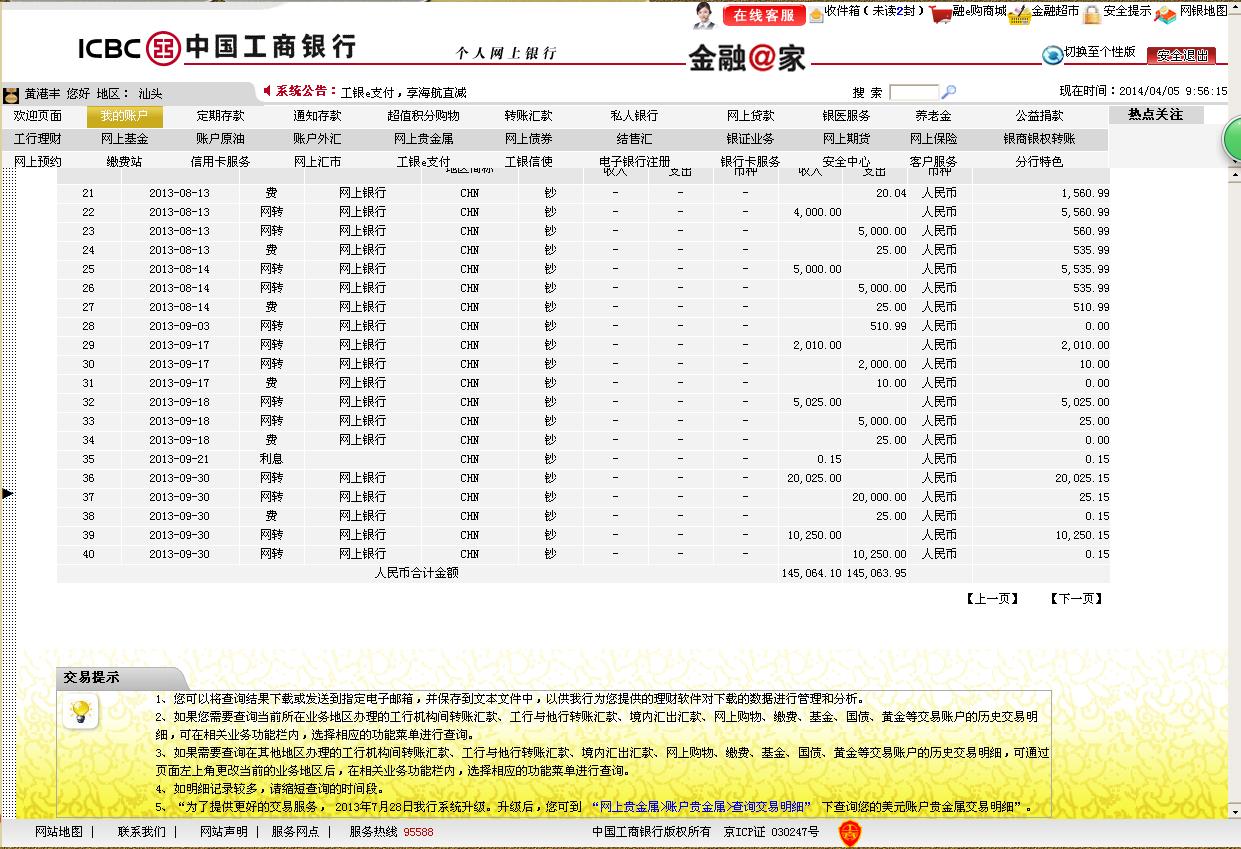Open 融e购商城 link

[x=979, y=11]
